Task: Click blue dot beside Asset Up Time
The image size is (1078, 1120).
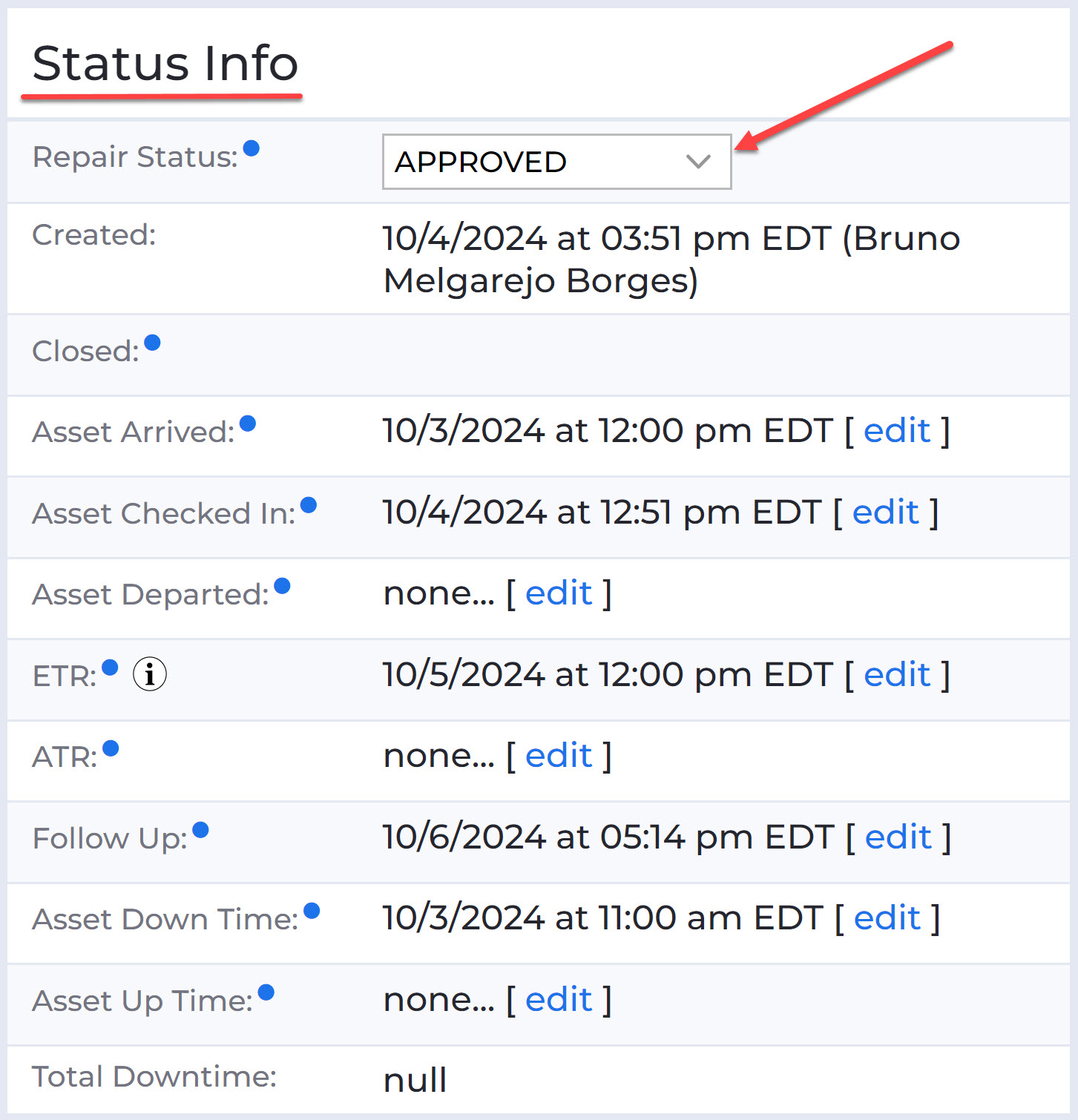Action: (x=266, y=992)
